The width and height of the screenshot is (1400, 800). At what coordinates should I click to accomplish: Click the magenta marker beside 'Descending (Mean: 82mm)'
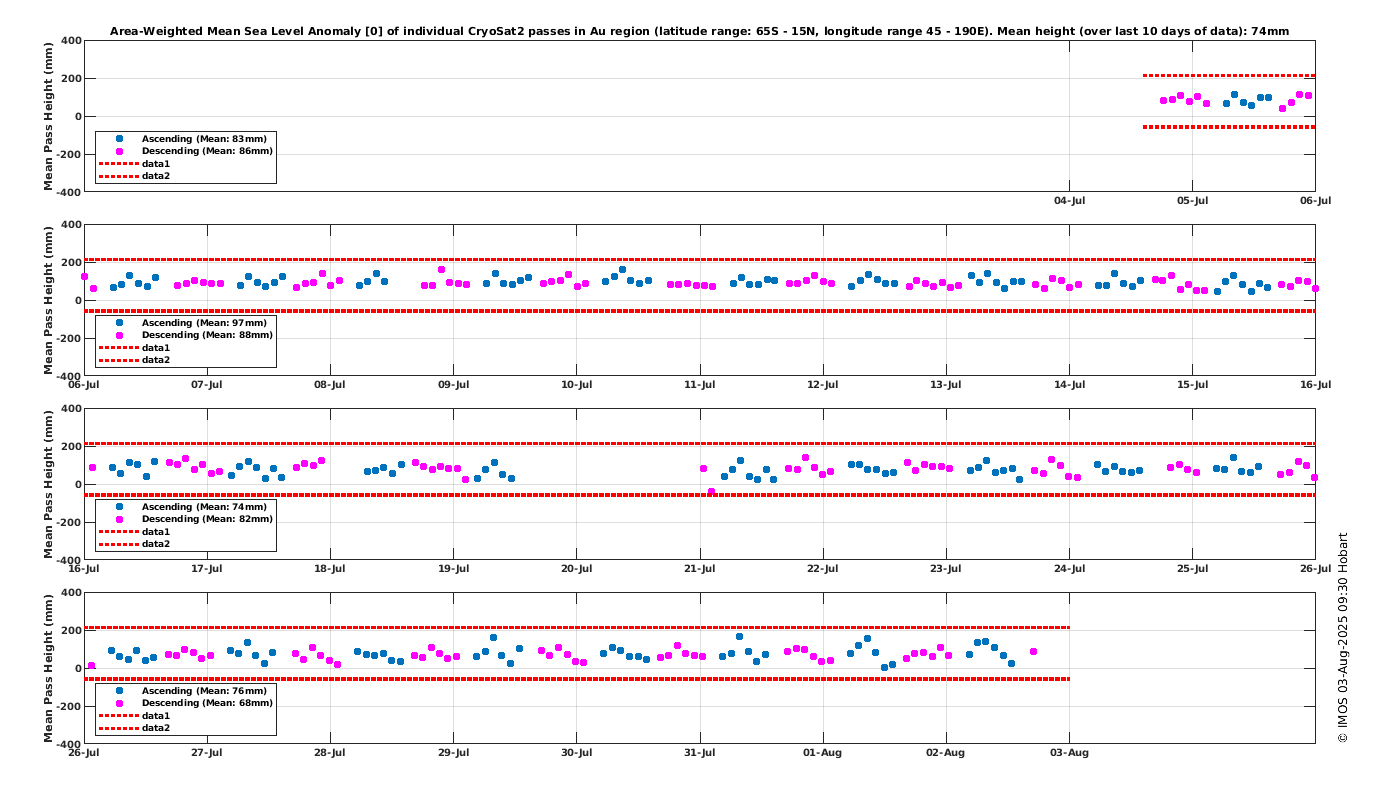point(119,519)
